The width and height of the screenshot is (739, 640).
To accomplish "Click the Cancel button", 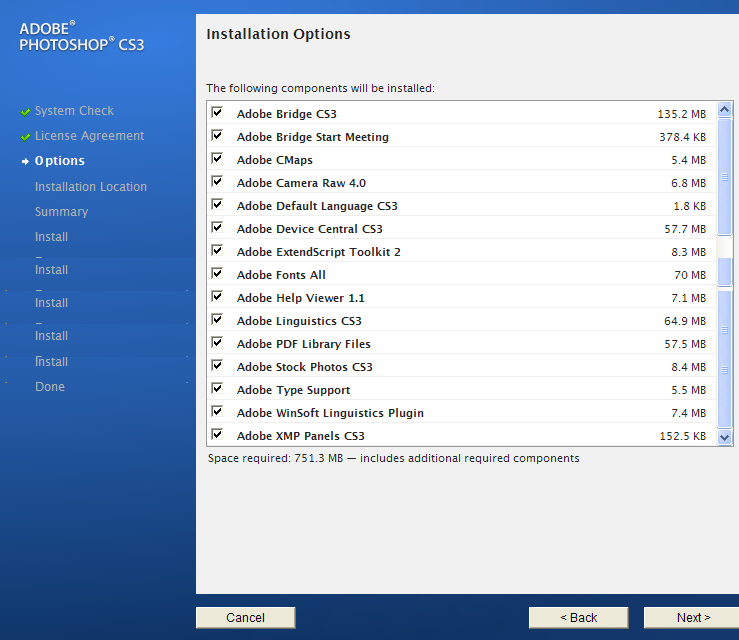I will tap(246, 617).
